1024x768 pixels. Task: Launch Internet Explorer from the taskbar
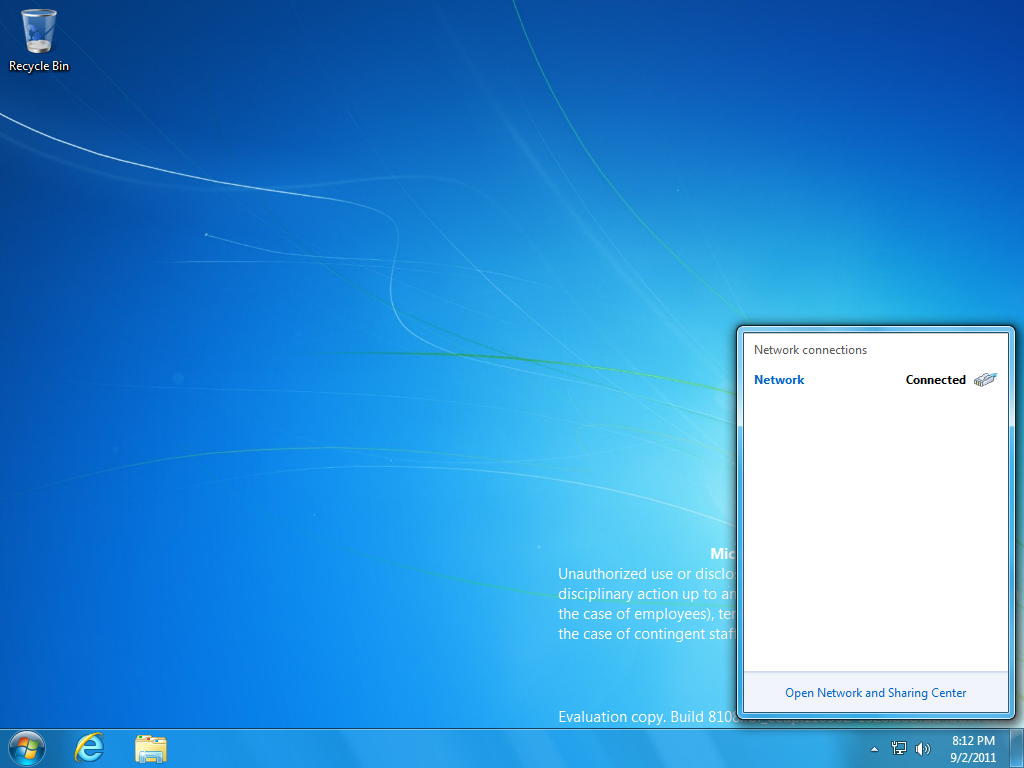90,748
